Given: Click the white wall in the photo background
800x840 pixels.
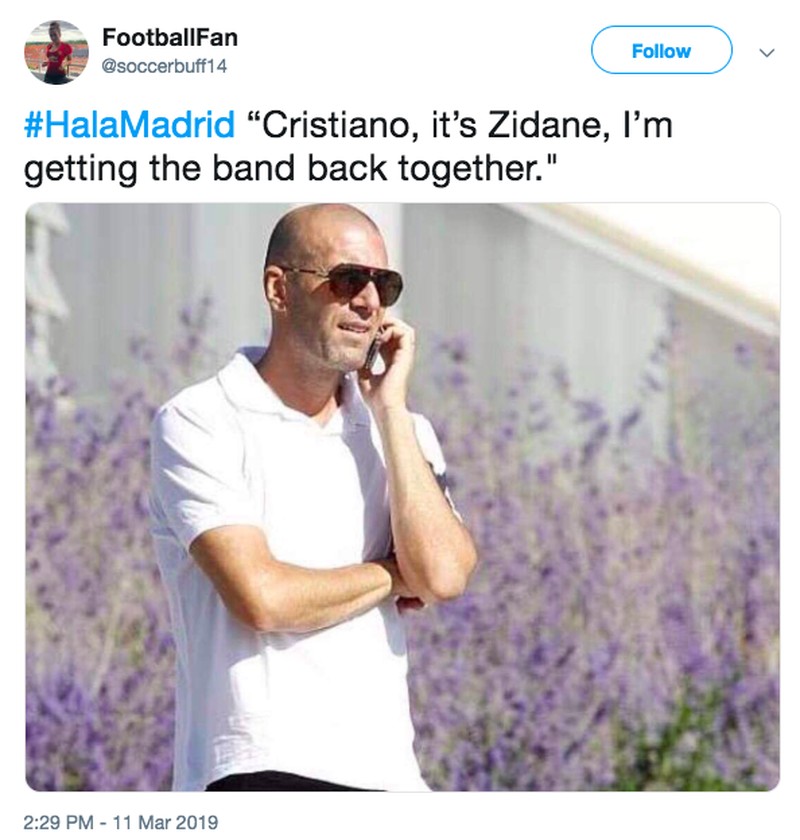Looking at the screenshot, I should 560,280.
